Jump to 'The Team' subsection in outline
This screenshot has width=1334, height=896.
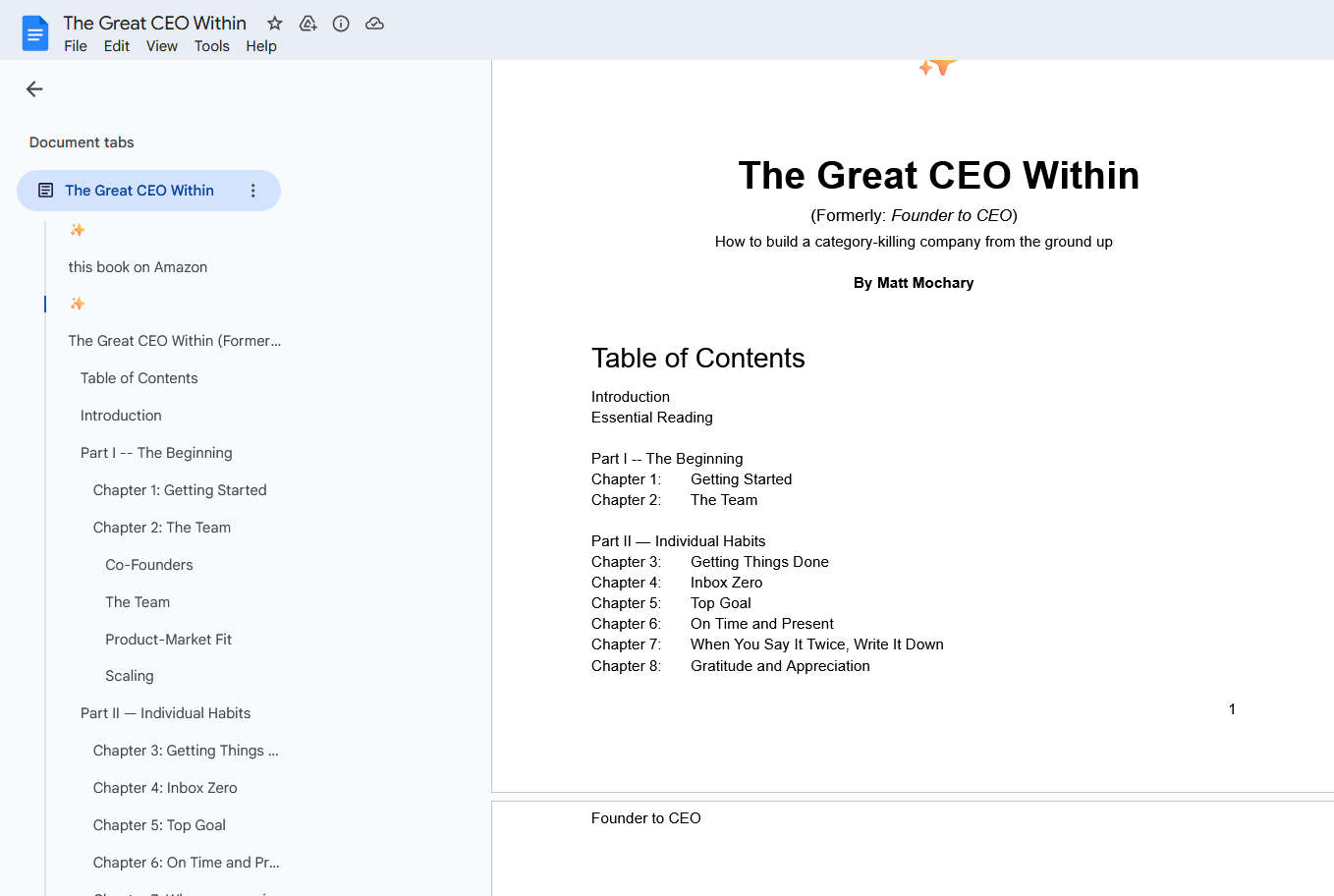coord(138,602)
